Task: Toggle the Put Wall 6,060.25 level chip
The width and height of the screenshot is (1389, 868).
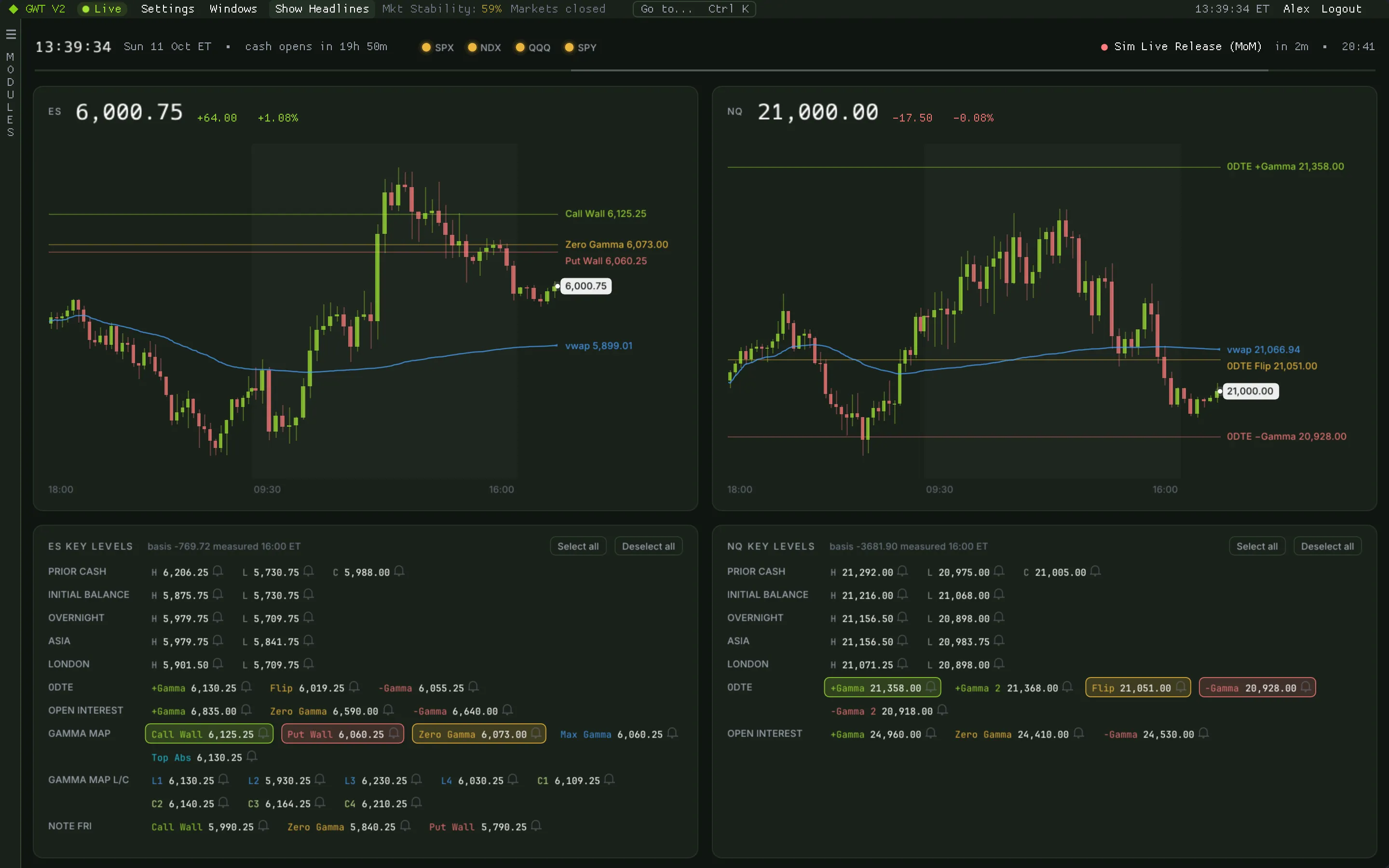Action: click(x=342, y=734)
